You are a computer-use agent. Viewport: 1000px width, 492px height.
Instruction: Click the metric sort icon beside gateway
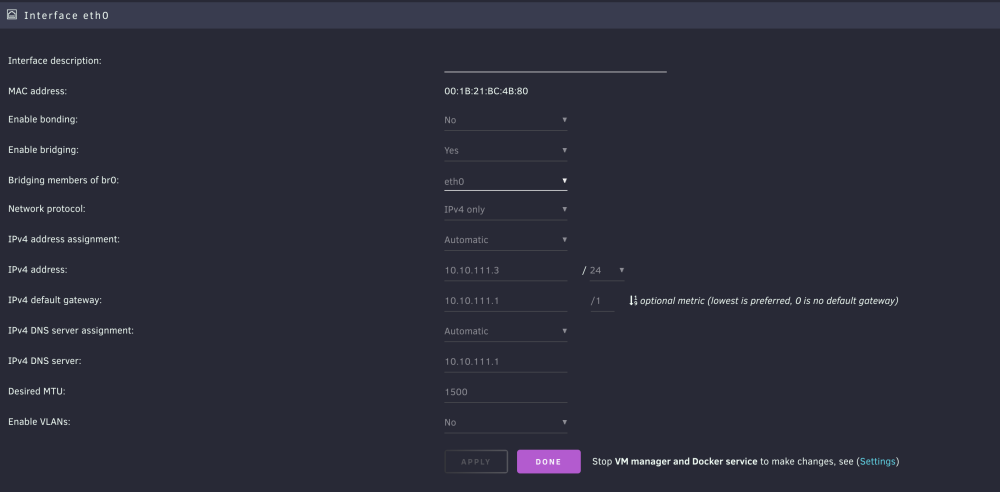tap(633, 301)
